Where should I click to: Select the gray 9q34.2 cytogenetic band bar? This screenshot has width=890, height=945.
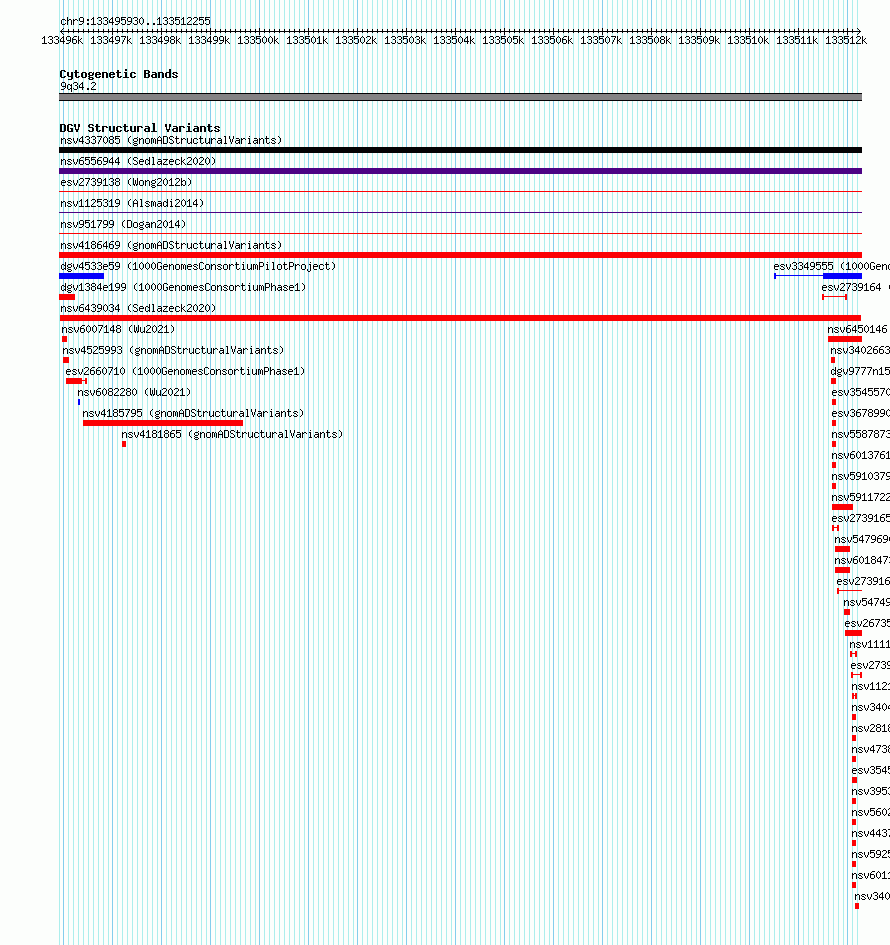460,97
